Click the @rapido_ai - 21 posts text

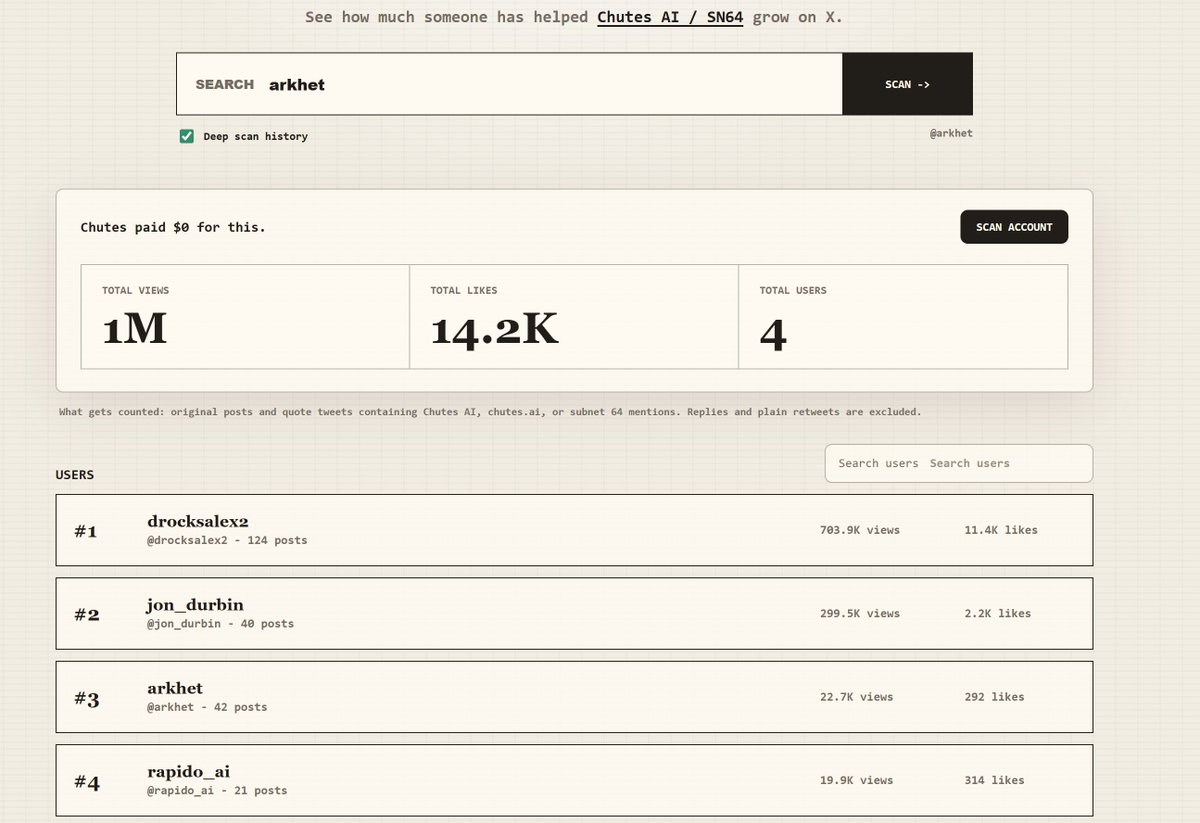pos(217,790)
